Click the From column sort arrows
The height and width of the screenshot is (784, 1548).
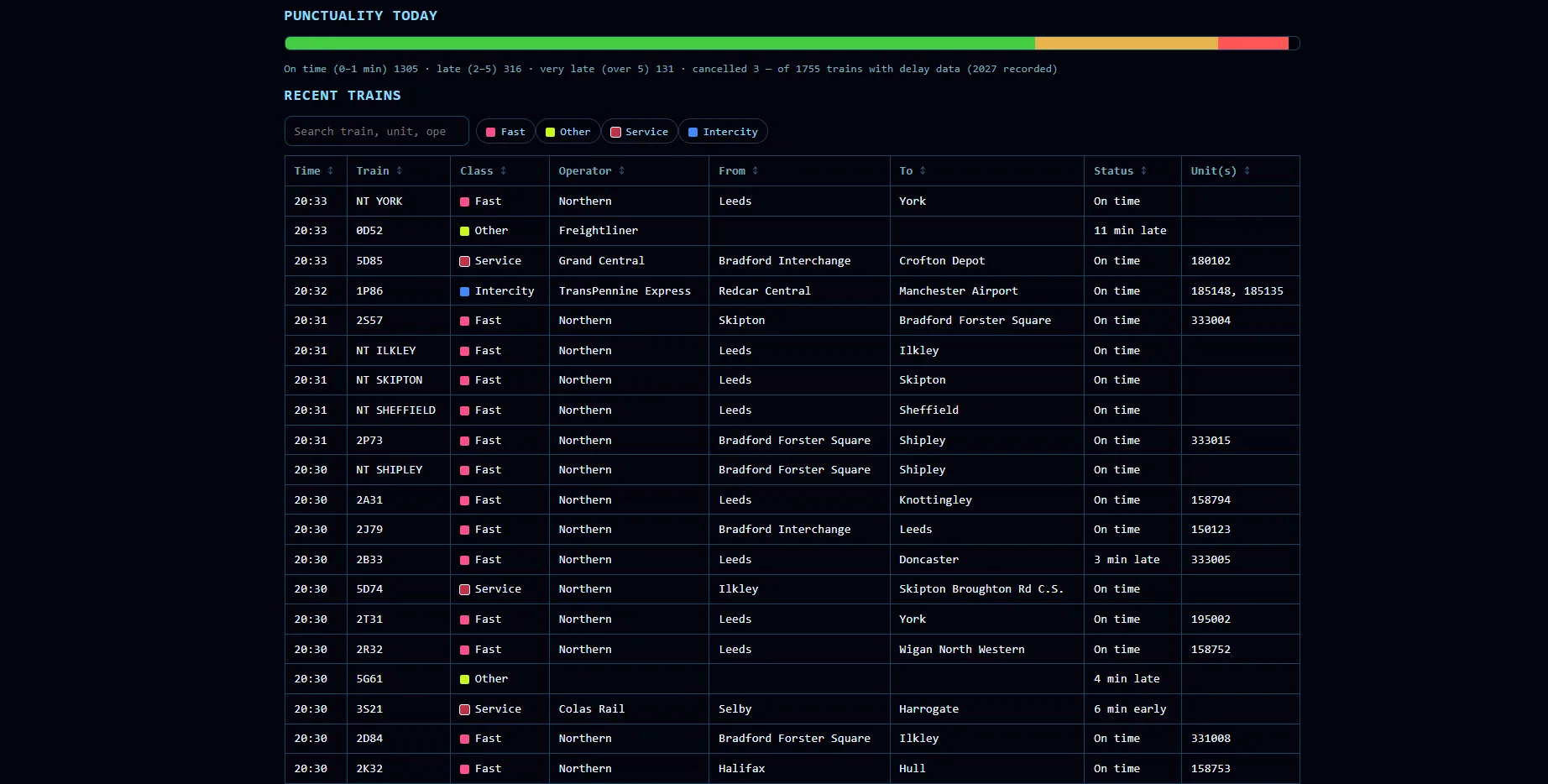(x=756, y=171)
